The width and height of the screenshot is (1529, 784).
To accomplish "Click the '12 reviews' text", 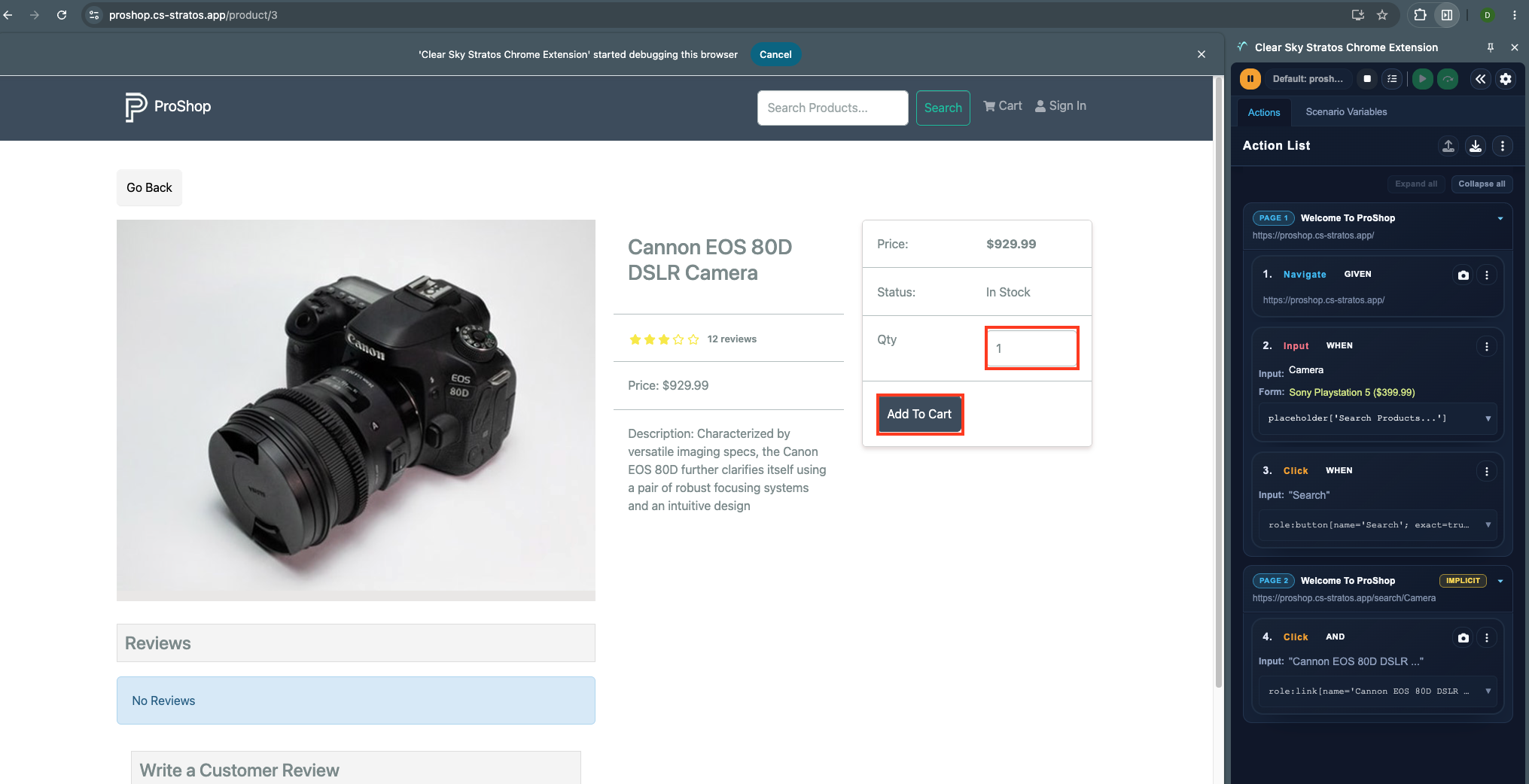I will 732,339.
